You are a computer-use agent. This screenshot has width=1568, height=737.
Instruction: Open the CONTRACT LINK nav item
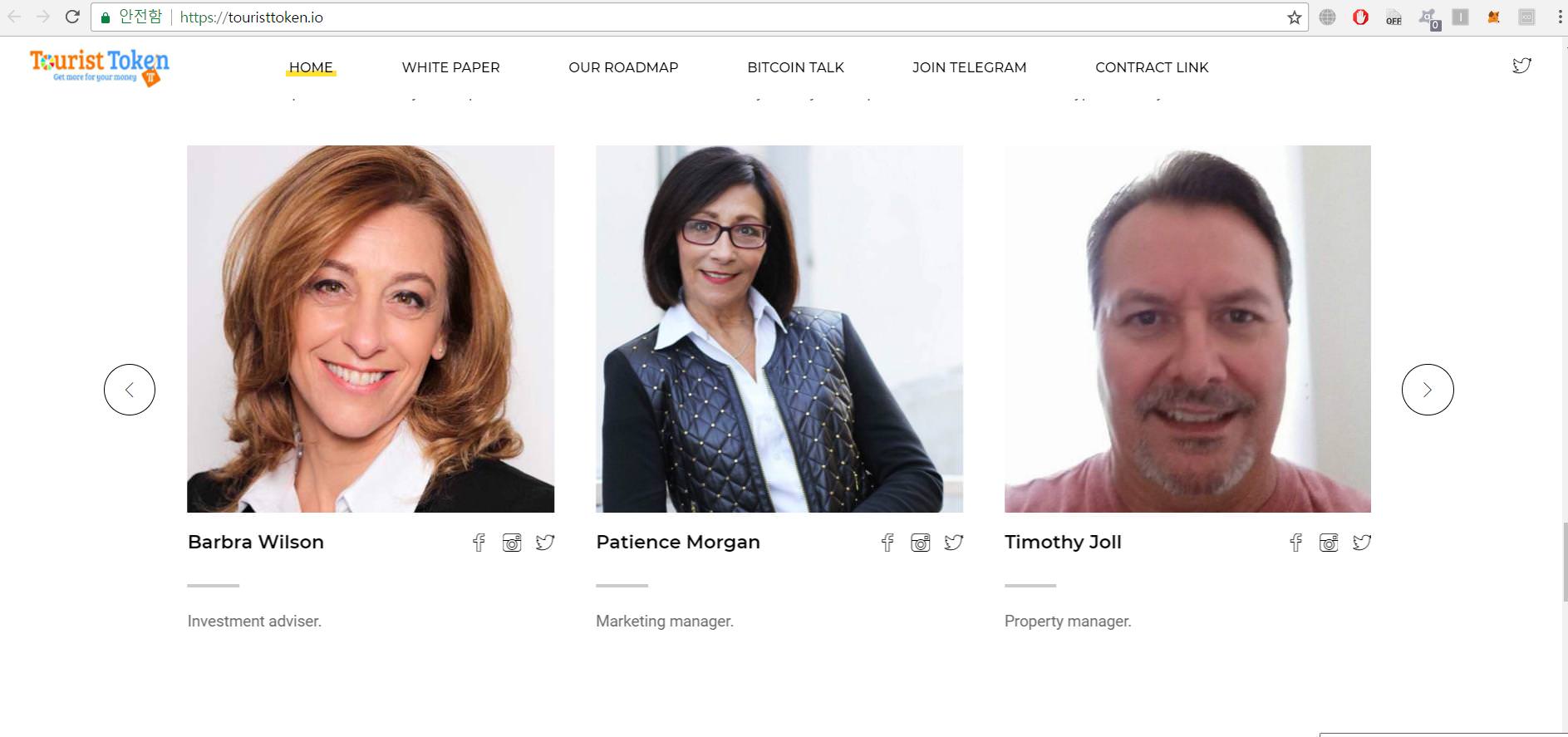[x=1152, y=67]
